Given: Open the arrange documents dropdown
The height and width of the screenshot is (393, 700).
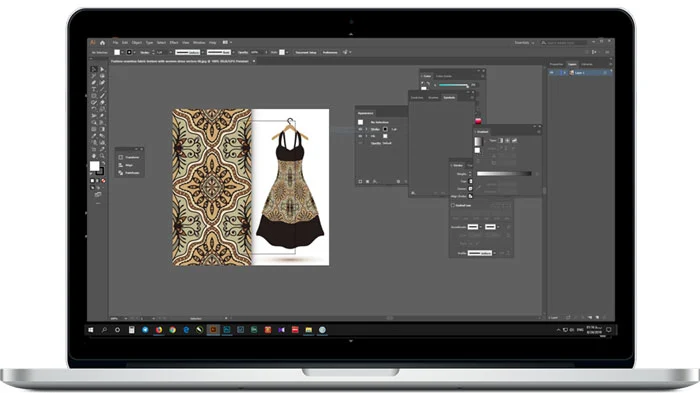Looking at the screenshot, I should (x=227, y=42).
